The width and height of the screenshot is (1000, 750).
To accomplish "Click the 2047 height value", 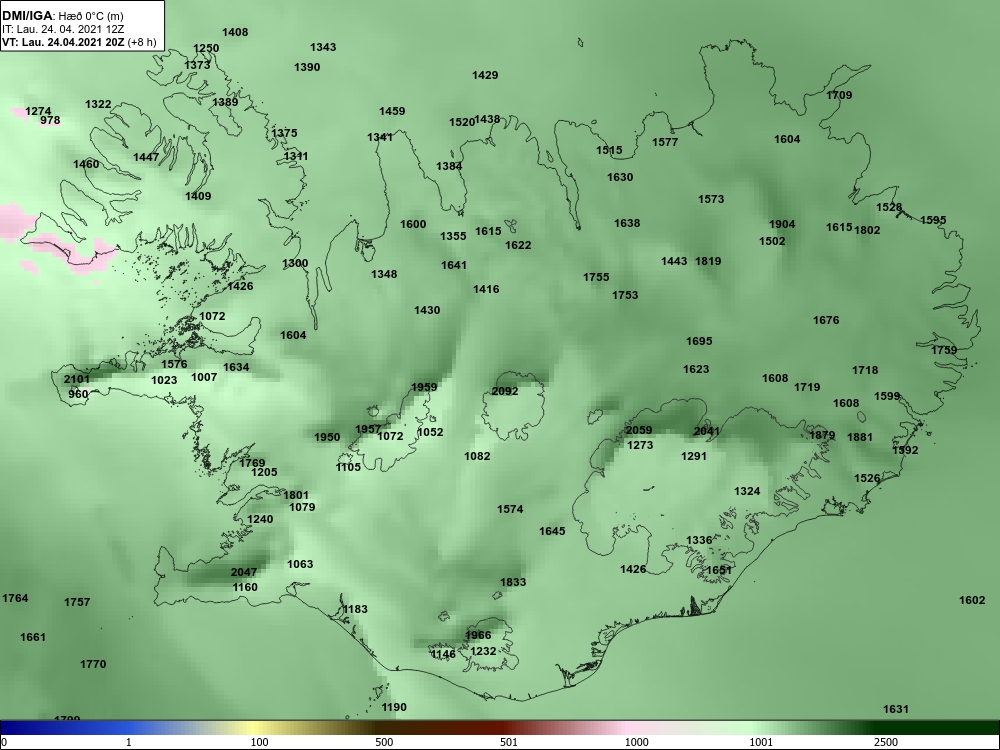I will click(244, 572).
